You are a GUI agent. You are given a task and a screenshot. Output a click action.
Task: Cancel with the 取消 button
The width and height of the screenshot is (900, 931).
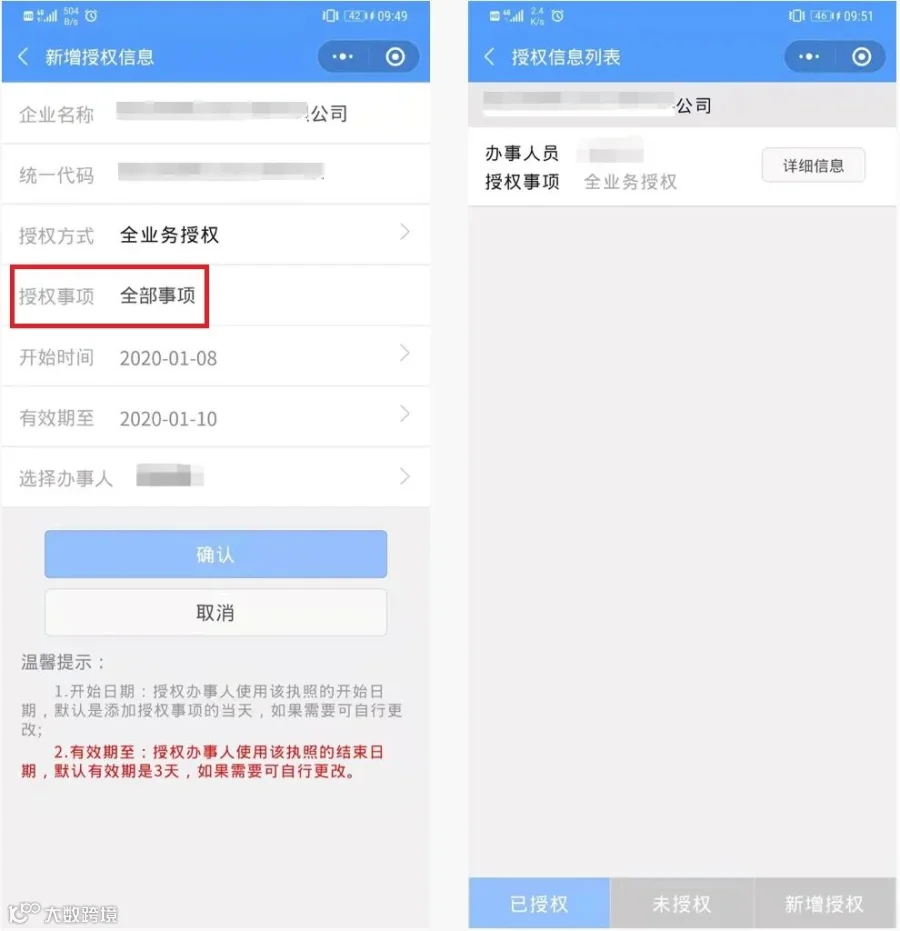point(216,612)
